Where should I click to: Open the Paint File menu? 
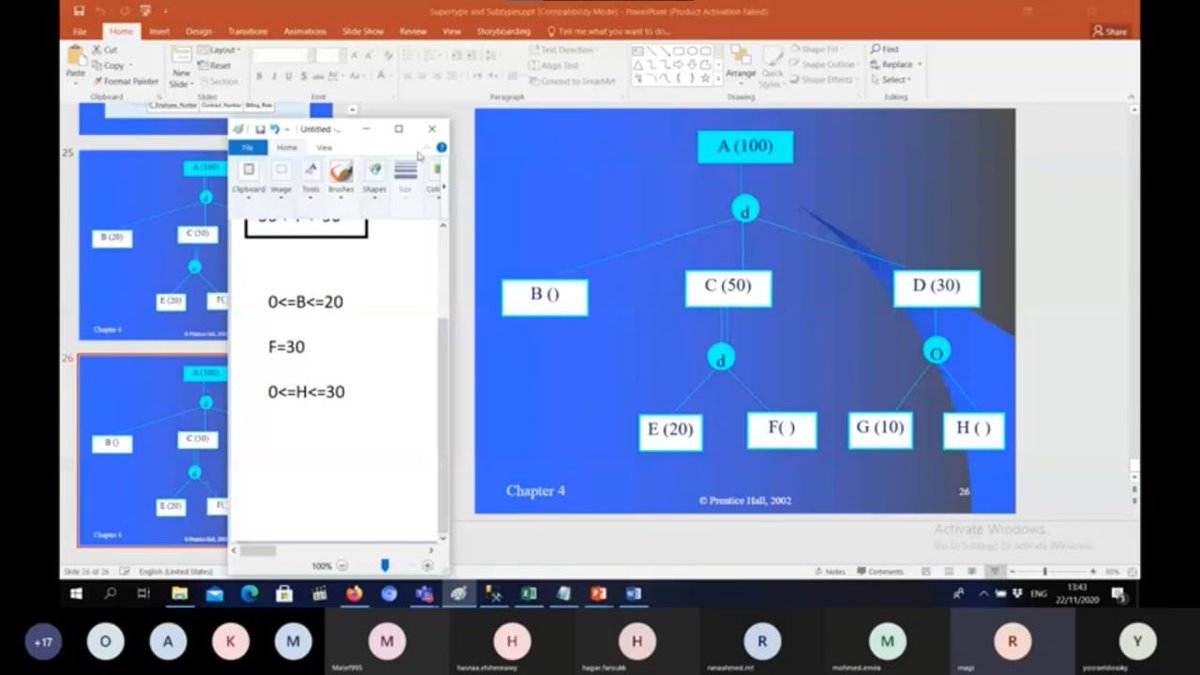(247, 147)
